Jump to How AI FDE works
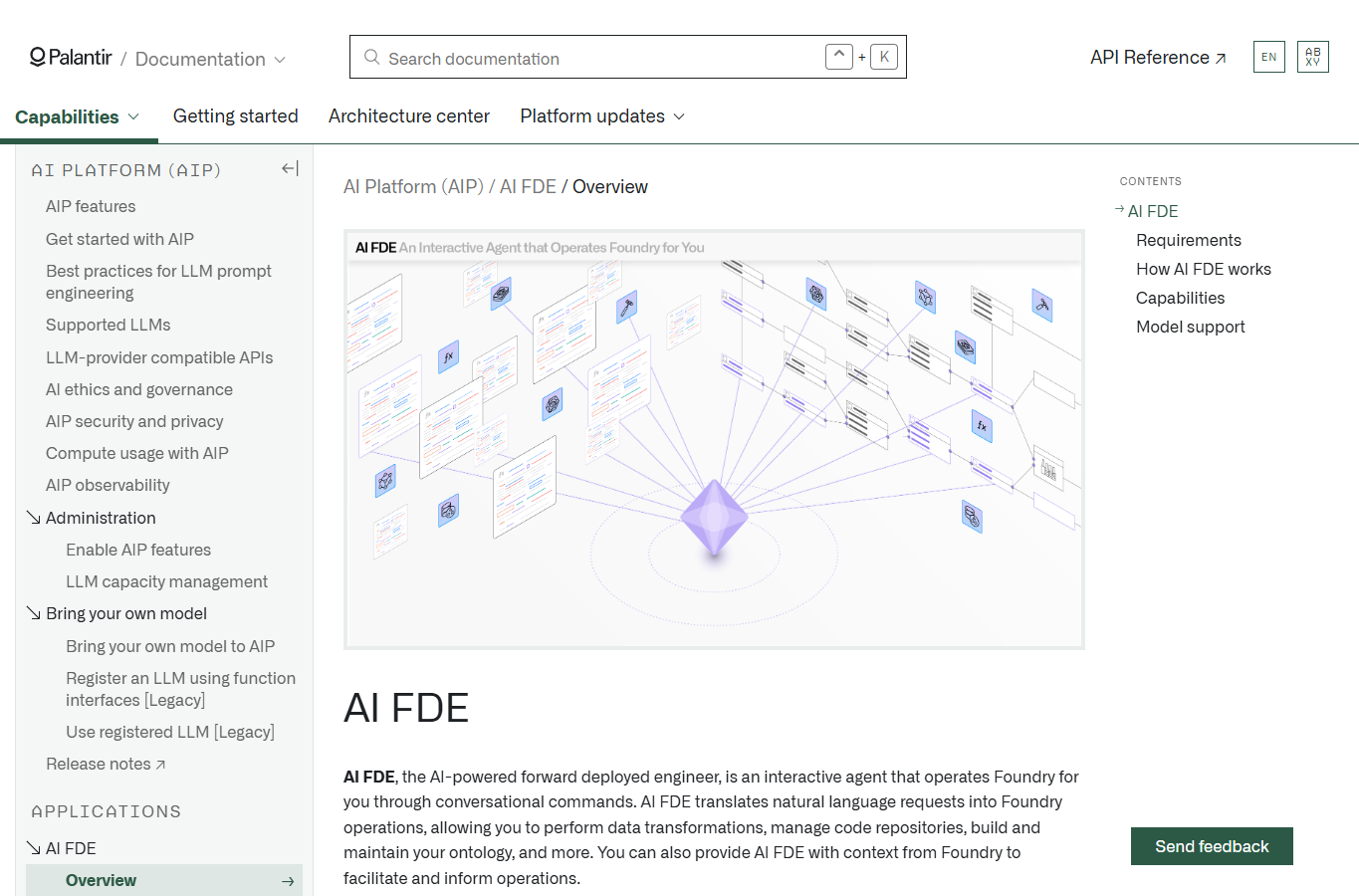Viewport: 1359px width, 896px height. coord(1204,269)
